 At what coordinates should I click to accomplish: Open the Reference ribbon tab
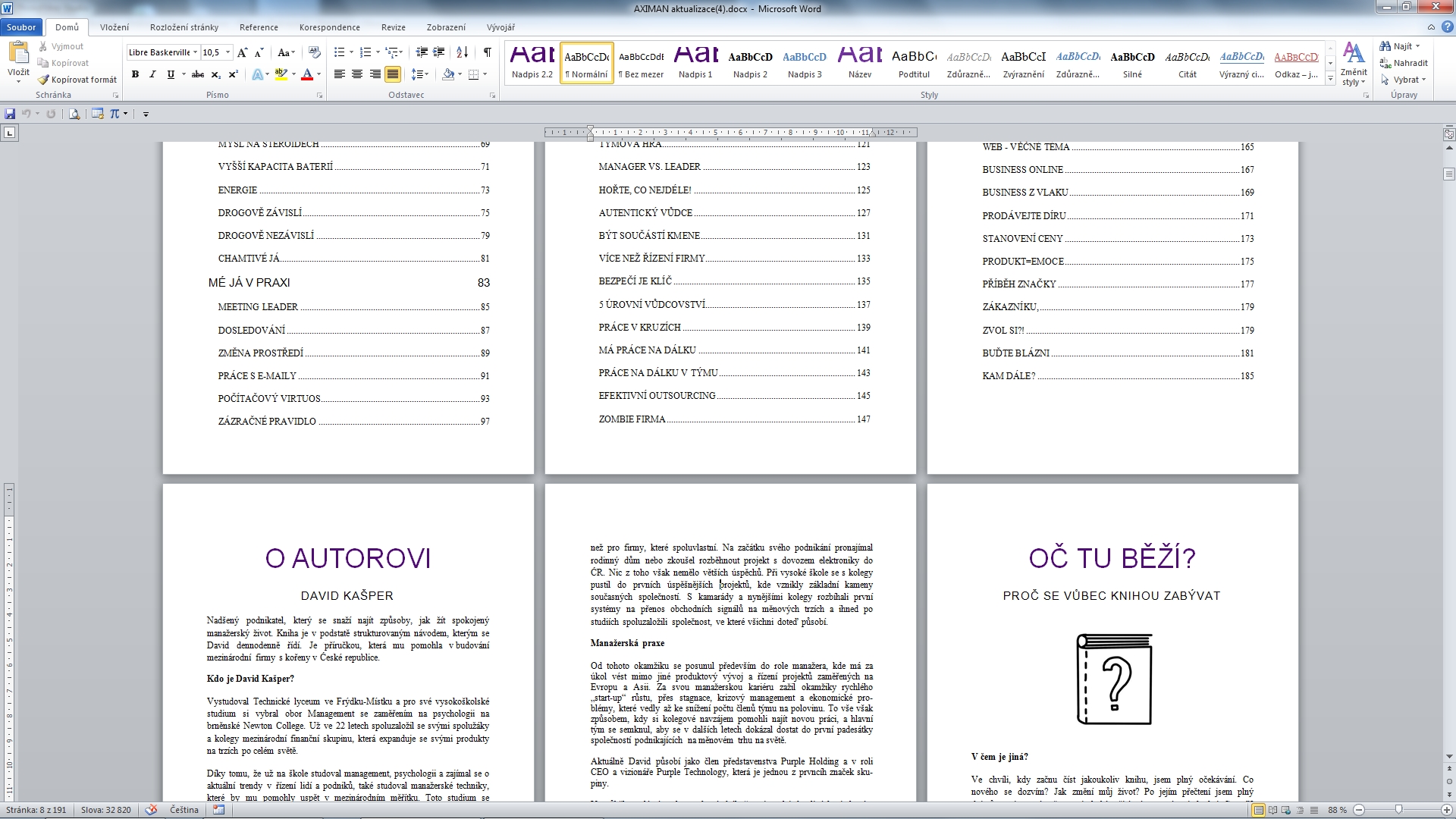point(259,27)
